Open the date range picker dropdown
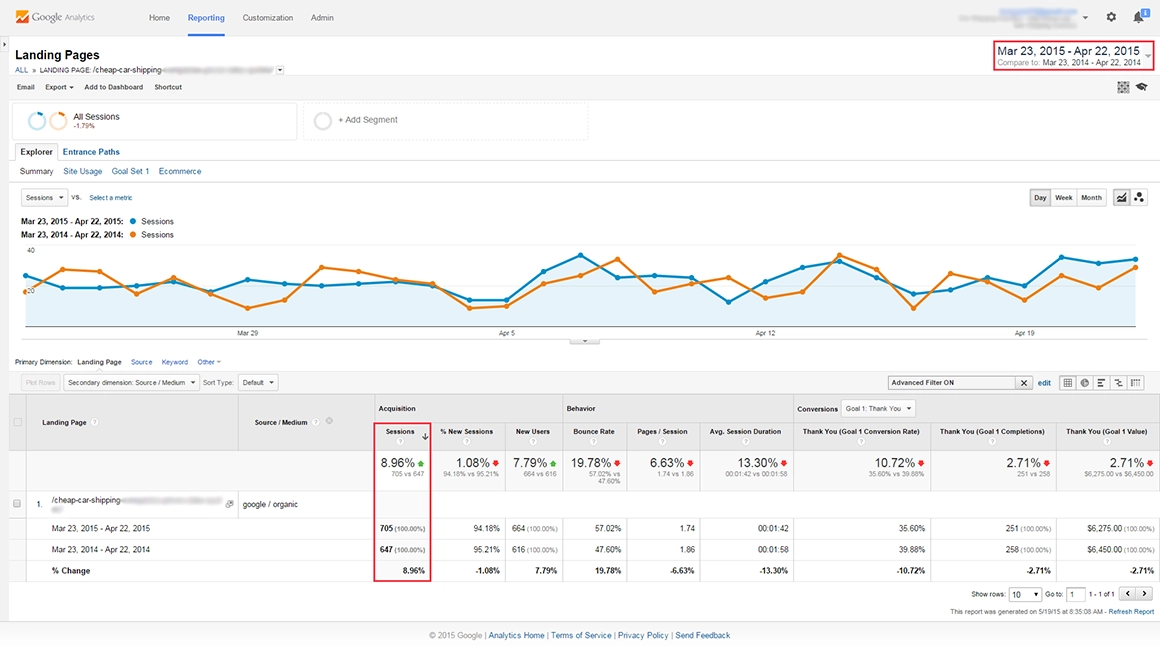Image resolution: width=1160 pixels, height=650 pixels. pyautogui.click(x=1147, y=56)
